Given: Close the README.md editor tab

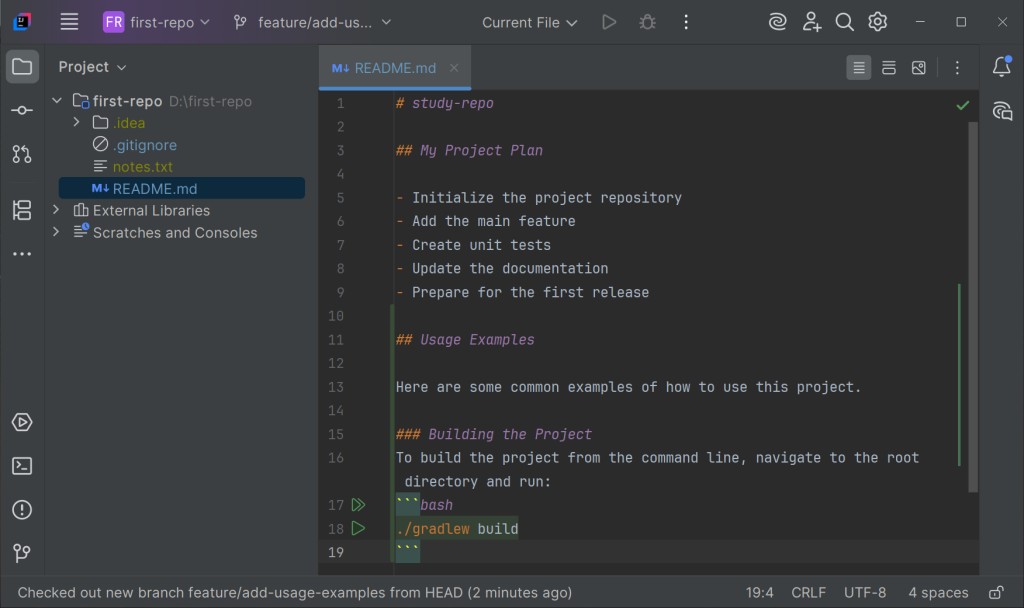Looking at the screenshot, I should 454,68.
